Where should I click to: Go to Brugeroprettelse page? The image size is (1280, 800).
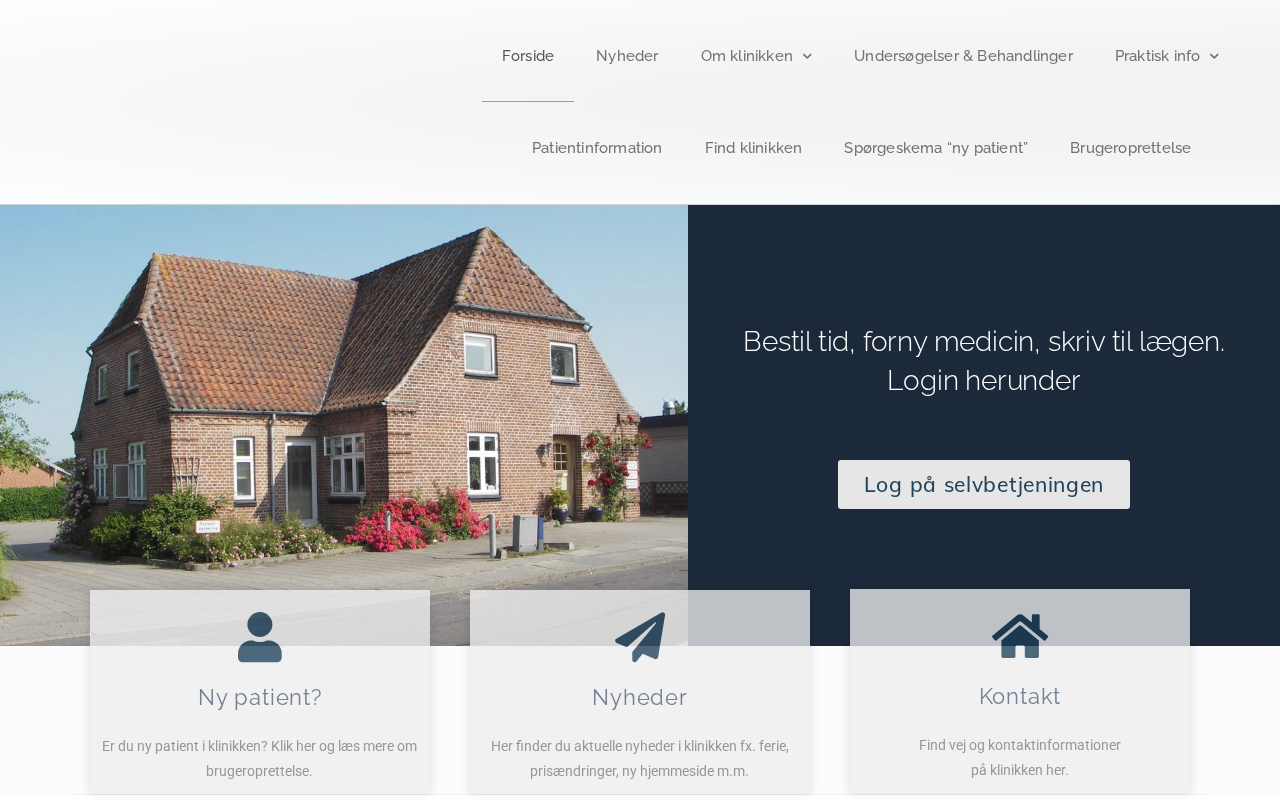[1130, 148]
